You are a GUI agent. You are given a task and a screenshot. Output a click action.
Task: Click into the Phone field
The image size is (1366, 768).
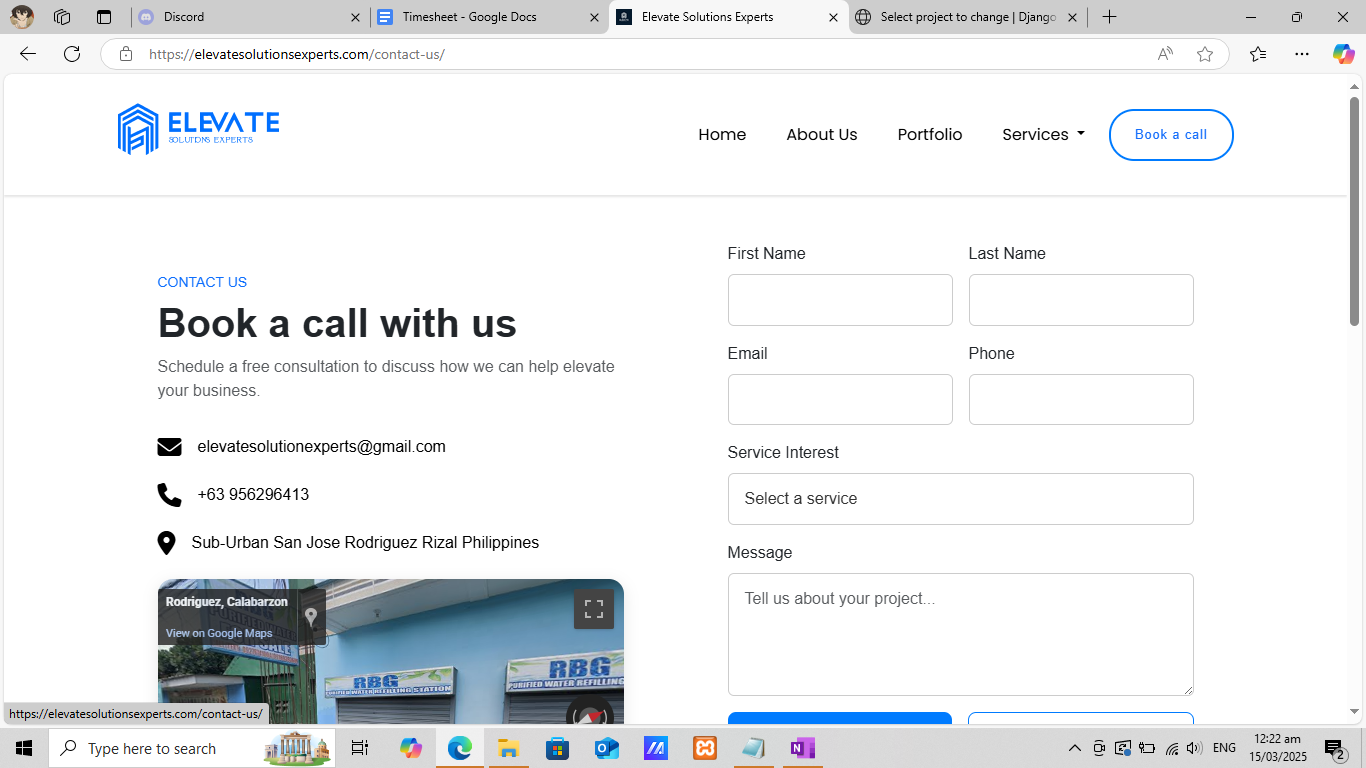tap(1081, 399)
